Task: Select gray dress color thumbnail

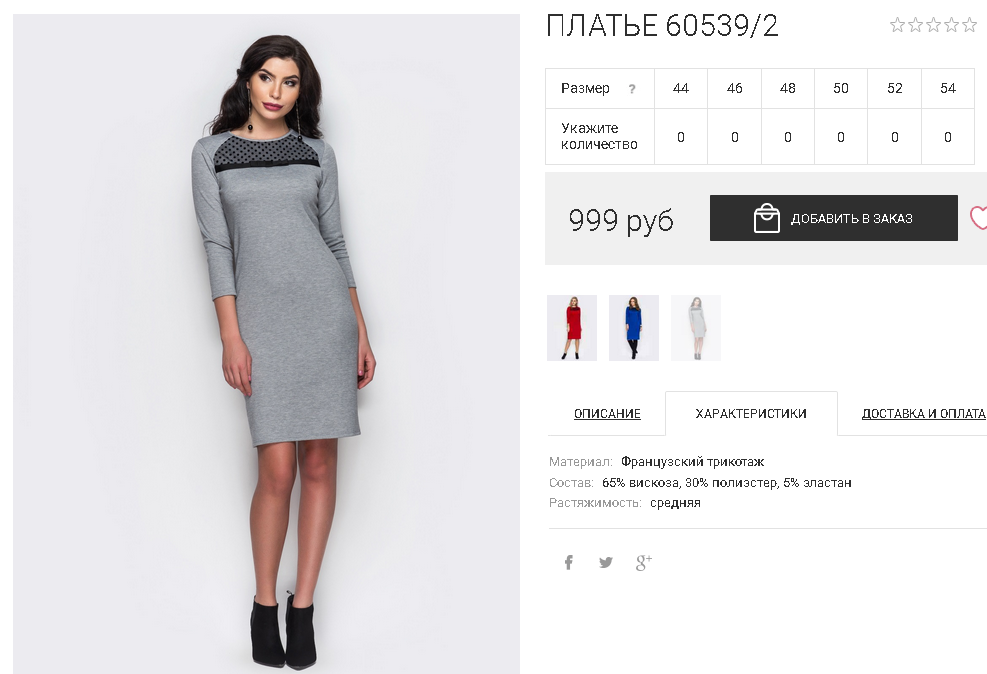Action: click(x=696, y=328)
